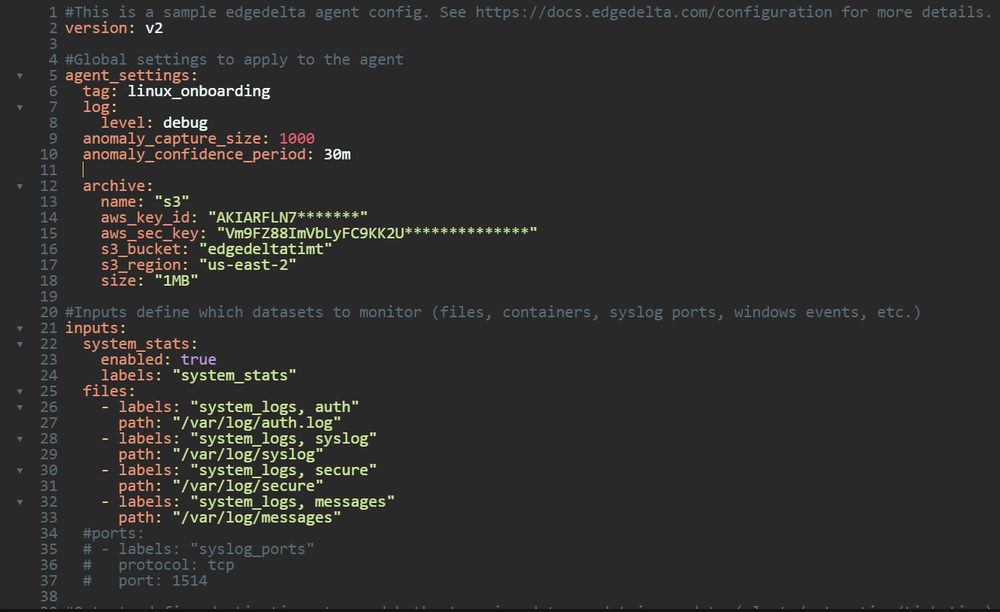Click the linux_onboarding tag value

click(199, 91)
